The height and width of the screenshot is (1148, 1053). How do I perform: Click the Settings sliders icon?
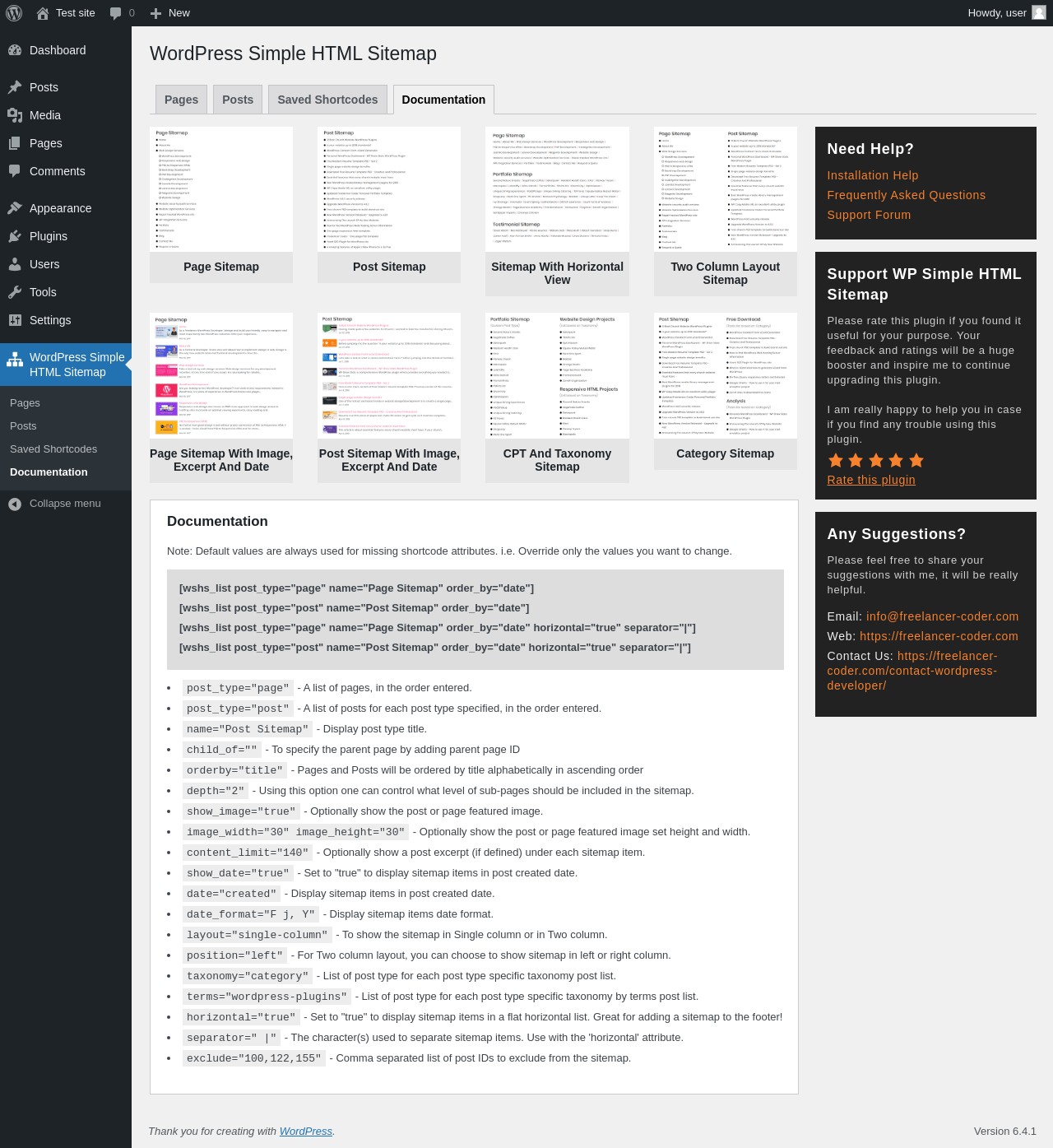click(x=15, y=320)
